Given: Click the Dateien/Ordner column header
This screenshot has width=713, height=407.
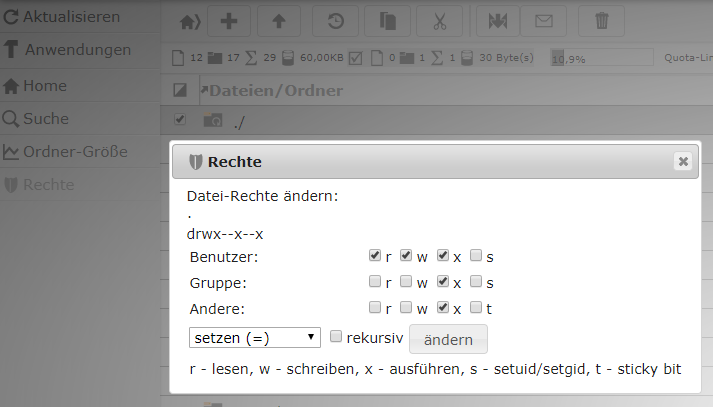Looking at the screenshot, I should tap(275, 91).
